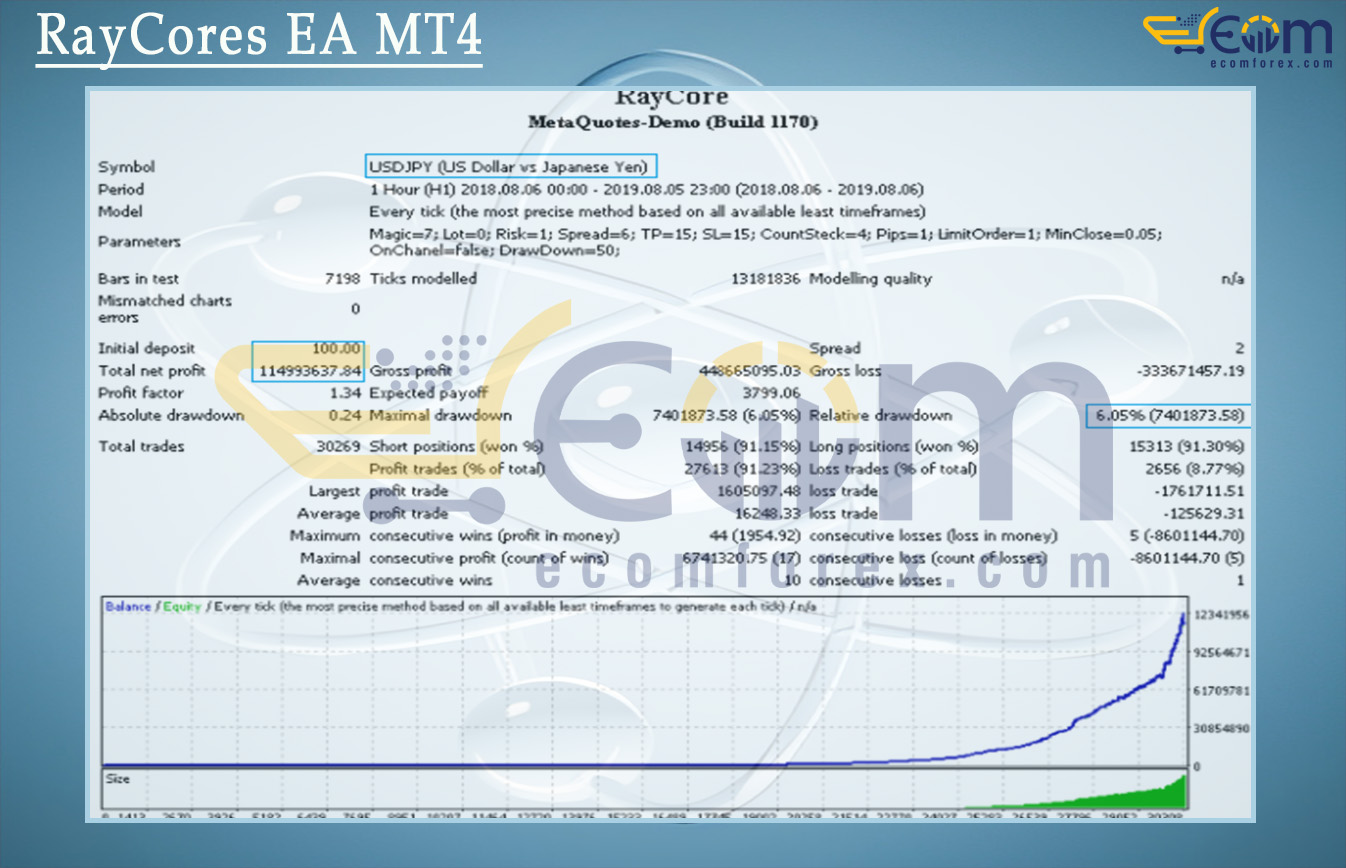Click the Modelling quality n/a value
The height and width of the screenshot is (868, 1346).
pyautogui.click(x=1232, y=279)
